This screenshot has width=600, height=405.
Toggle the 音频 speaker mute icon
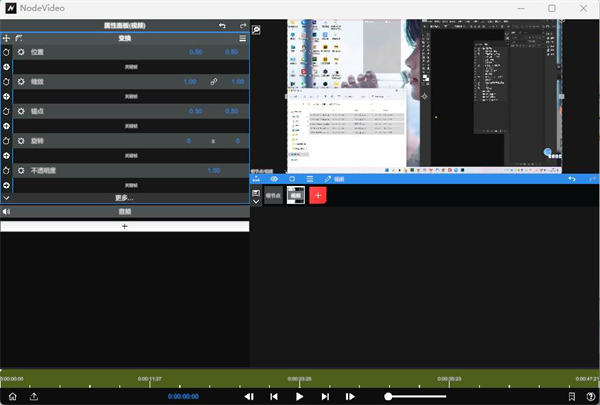6,212
